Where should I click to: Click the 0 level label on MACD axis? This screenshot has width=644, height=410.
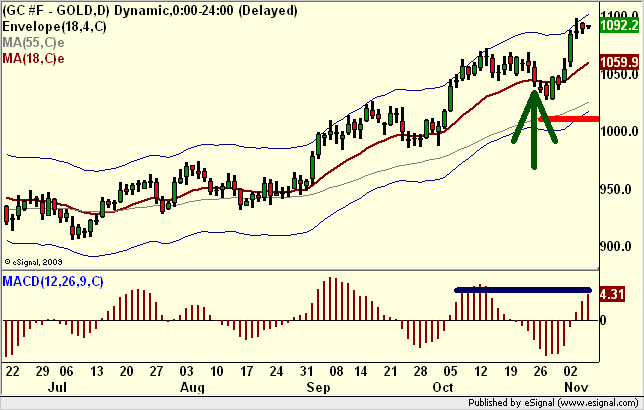[x=603, y=320]
